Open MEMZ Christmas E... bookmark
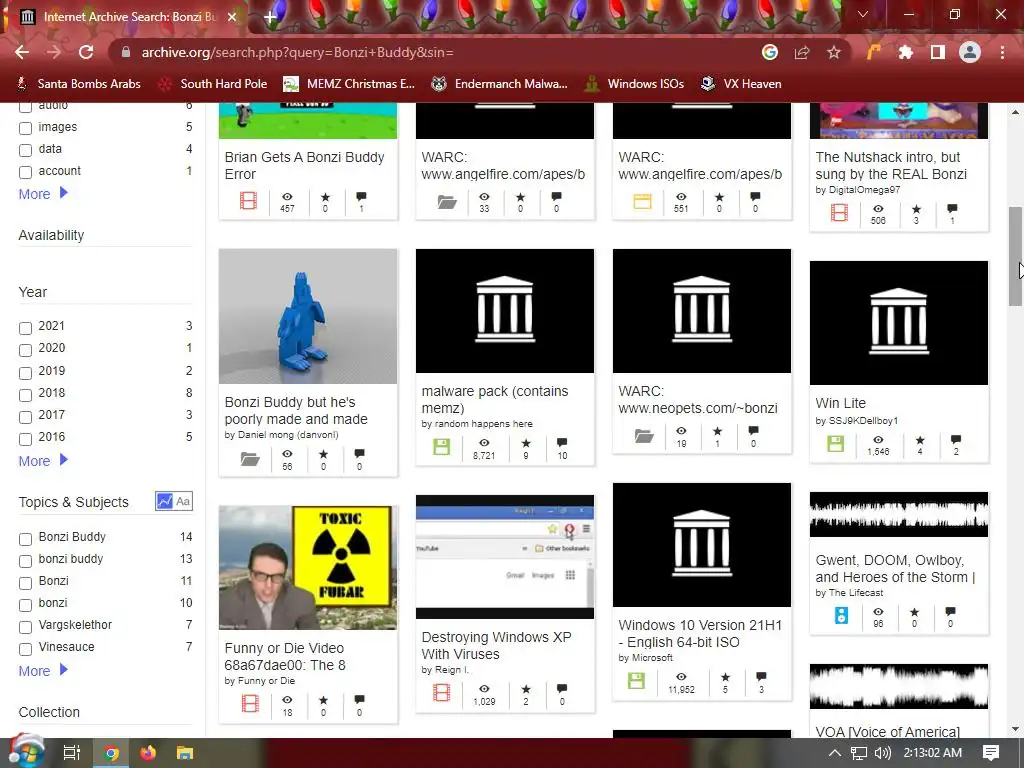Screen dimensions: 1024x768 (x=349, y=84)
